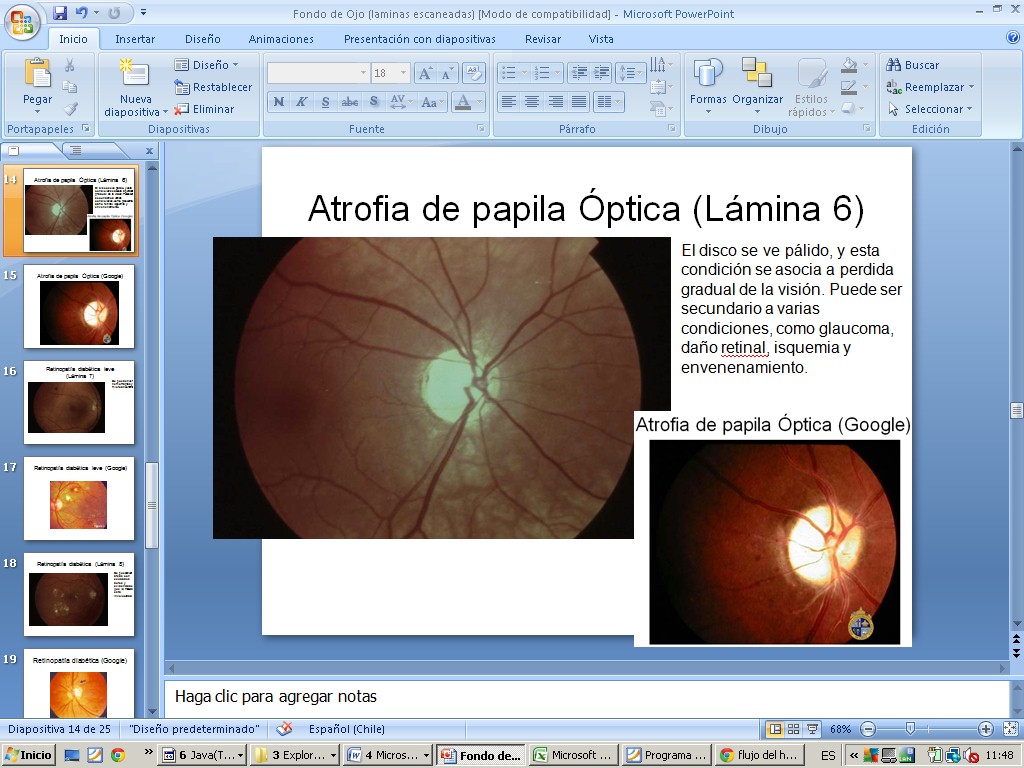Select slide 16 thumbnail Retinopatía diabética leve
1024x768 pixels.
(x=78, y=403)
